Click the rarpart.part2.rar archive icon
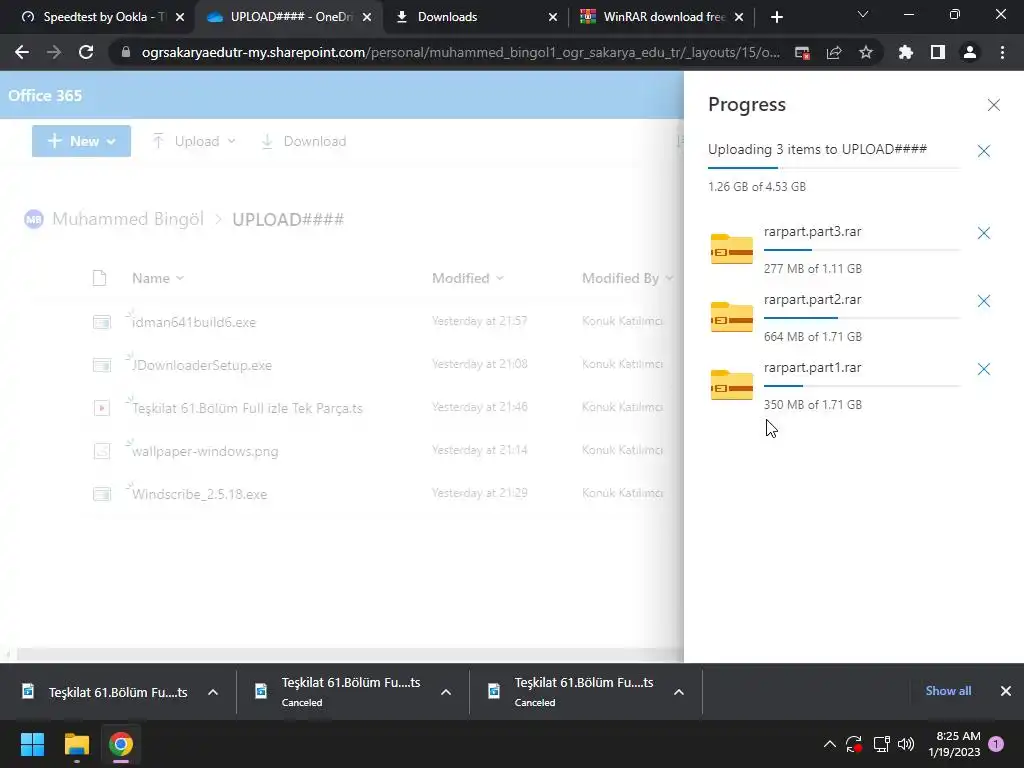This screenshot has width=1024, height=768. [x=731, y=317]
